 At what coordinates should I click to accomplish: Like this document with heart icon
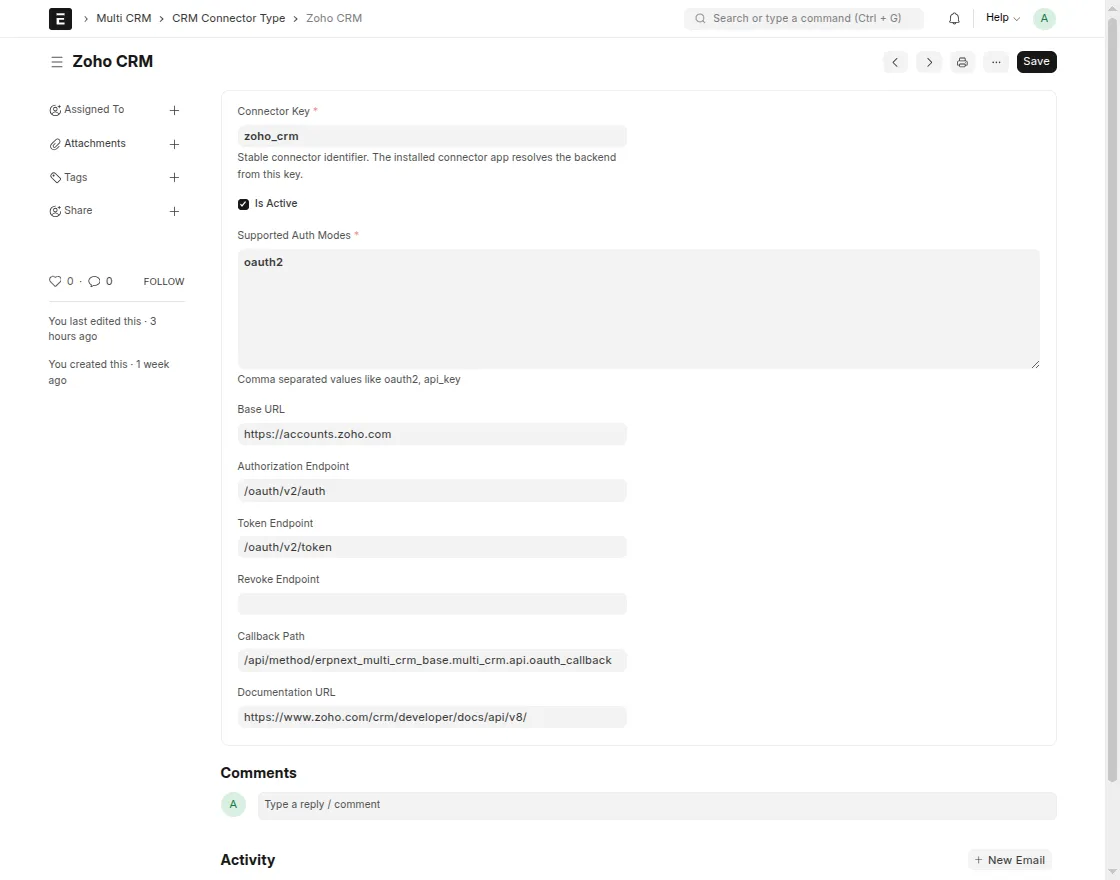click(55, 282)
